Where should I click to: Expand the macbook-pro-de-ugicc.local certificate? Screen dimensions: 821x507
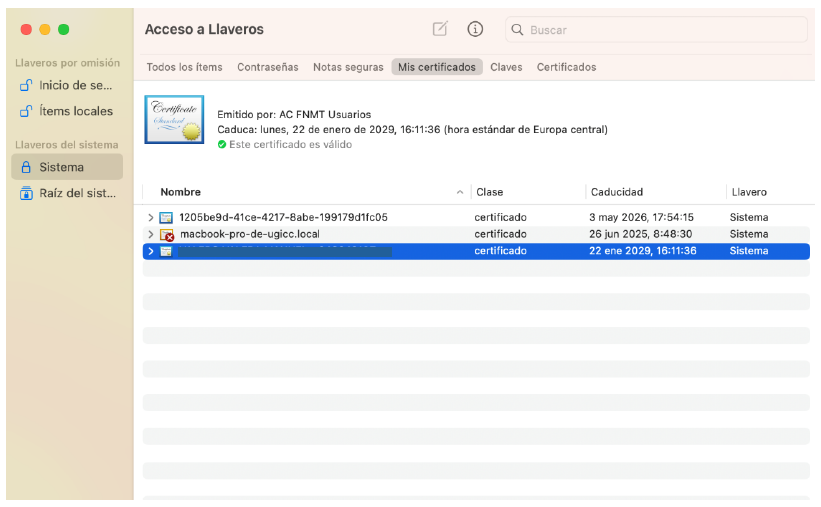click(151, 234)
